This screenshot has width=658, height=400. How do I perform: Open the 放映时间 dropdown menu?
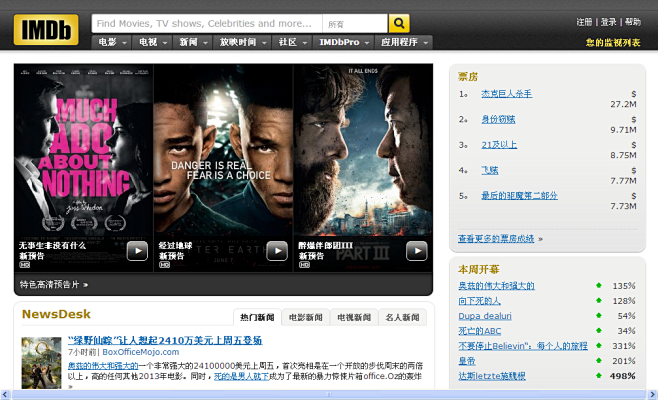(242, 42)
